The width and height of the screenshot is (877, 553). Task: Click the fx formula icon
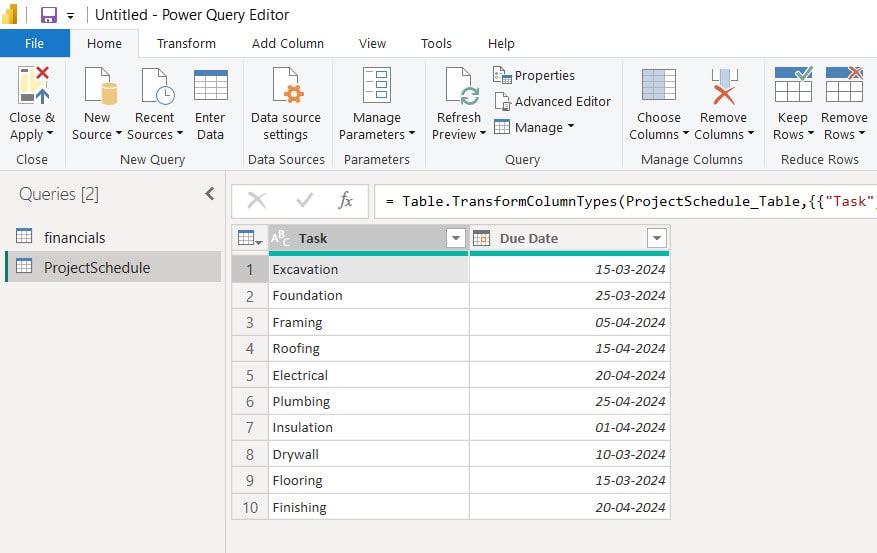(345, 200)
